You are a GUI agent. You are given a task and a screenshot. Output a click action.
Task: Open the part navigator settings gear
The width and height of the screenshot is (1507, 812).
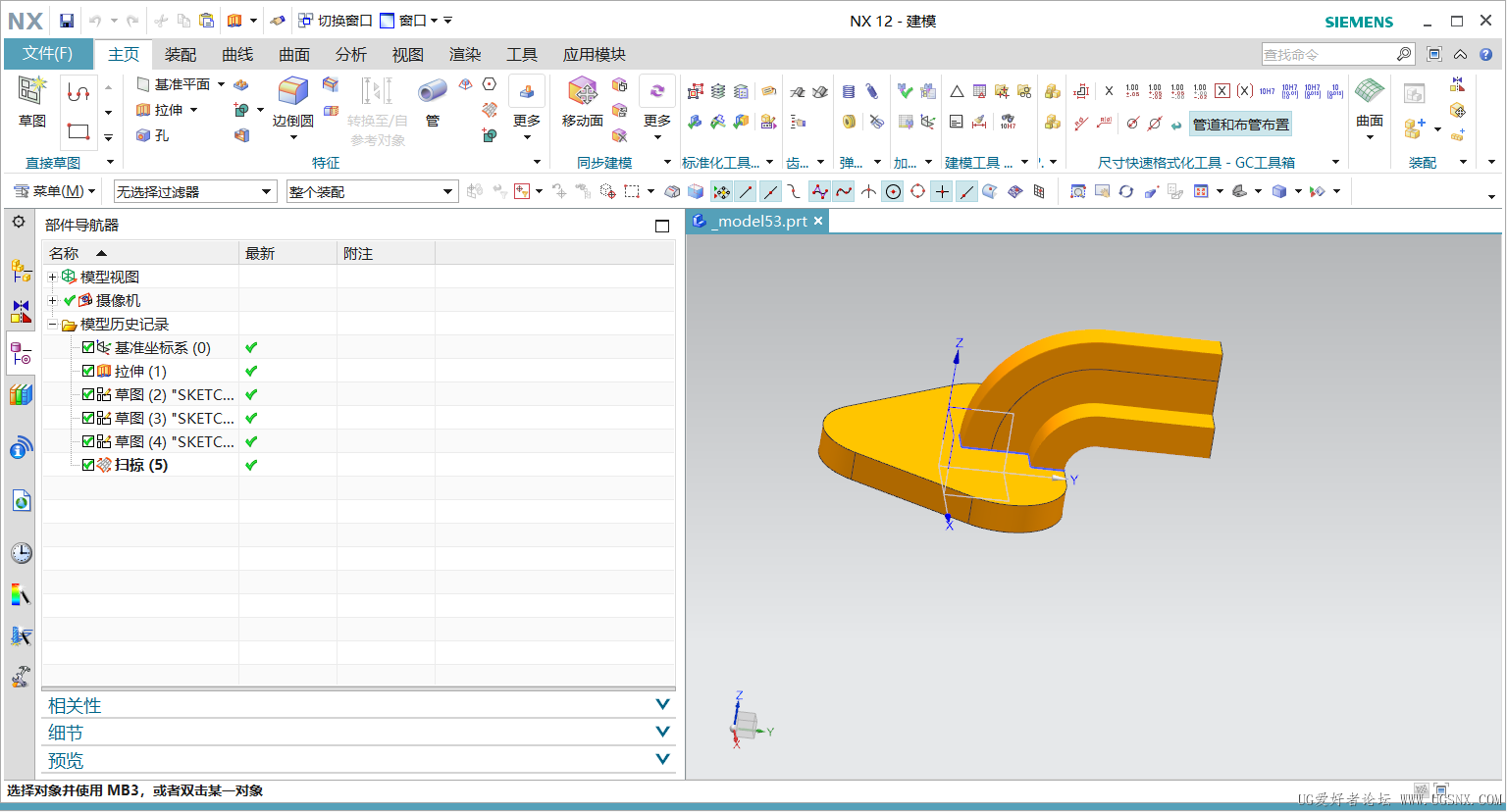tap(19, 223)
